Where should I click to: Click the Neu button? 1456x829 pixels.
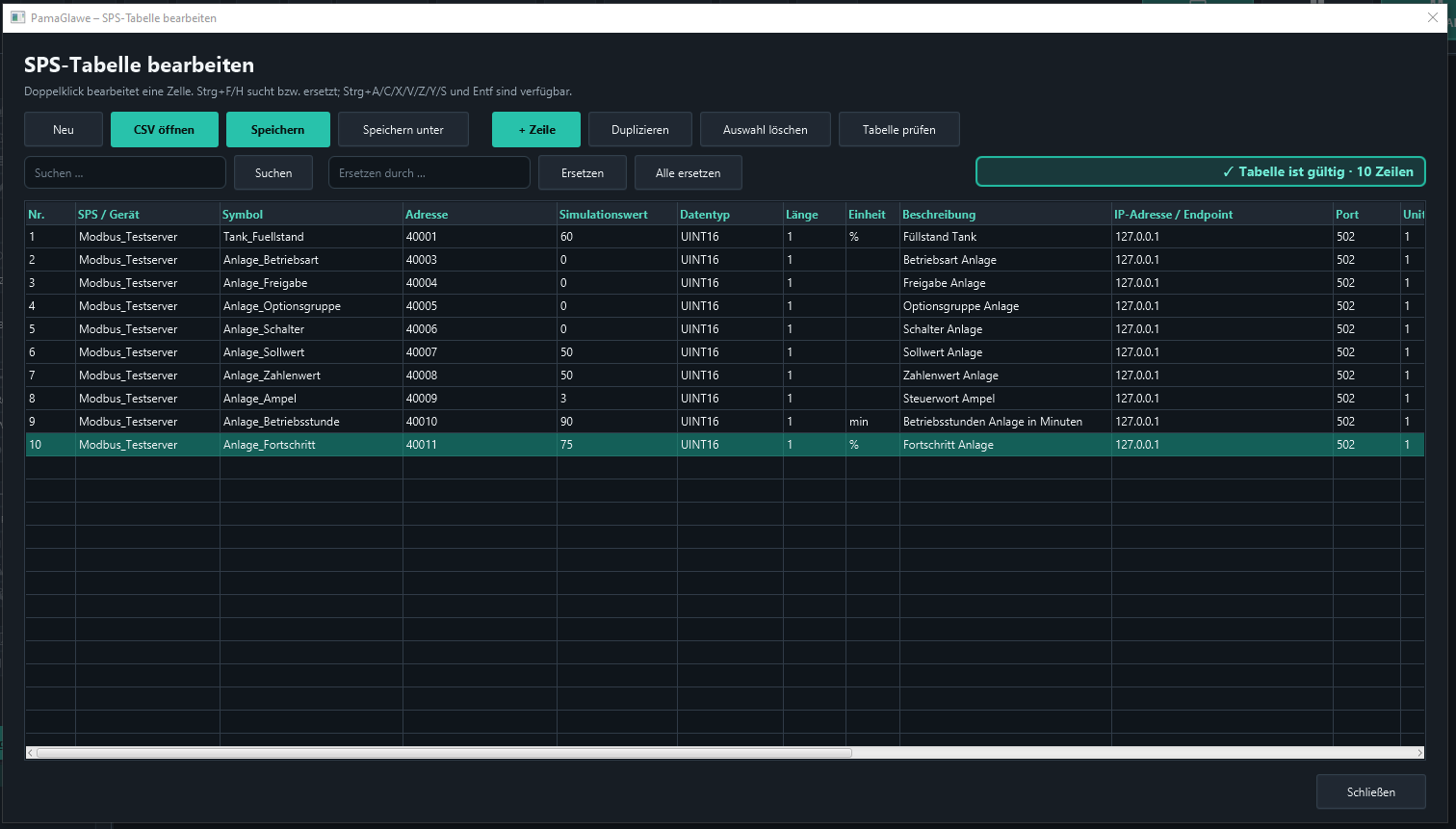[x=64, y=130]
